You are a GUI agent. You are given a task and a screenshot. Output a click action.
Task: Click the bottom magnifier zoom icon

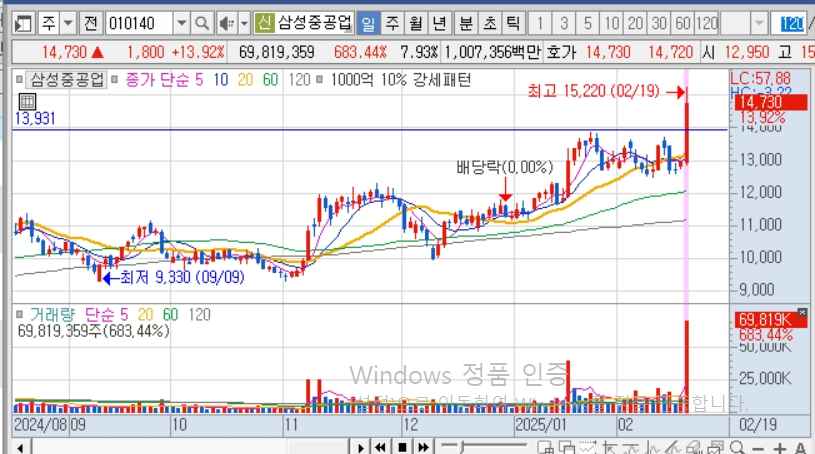tap(737, 447)
